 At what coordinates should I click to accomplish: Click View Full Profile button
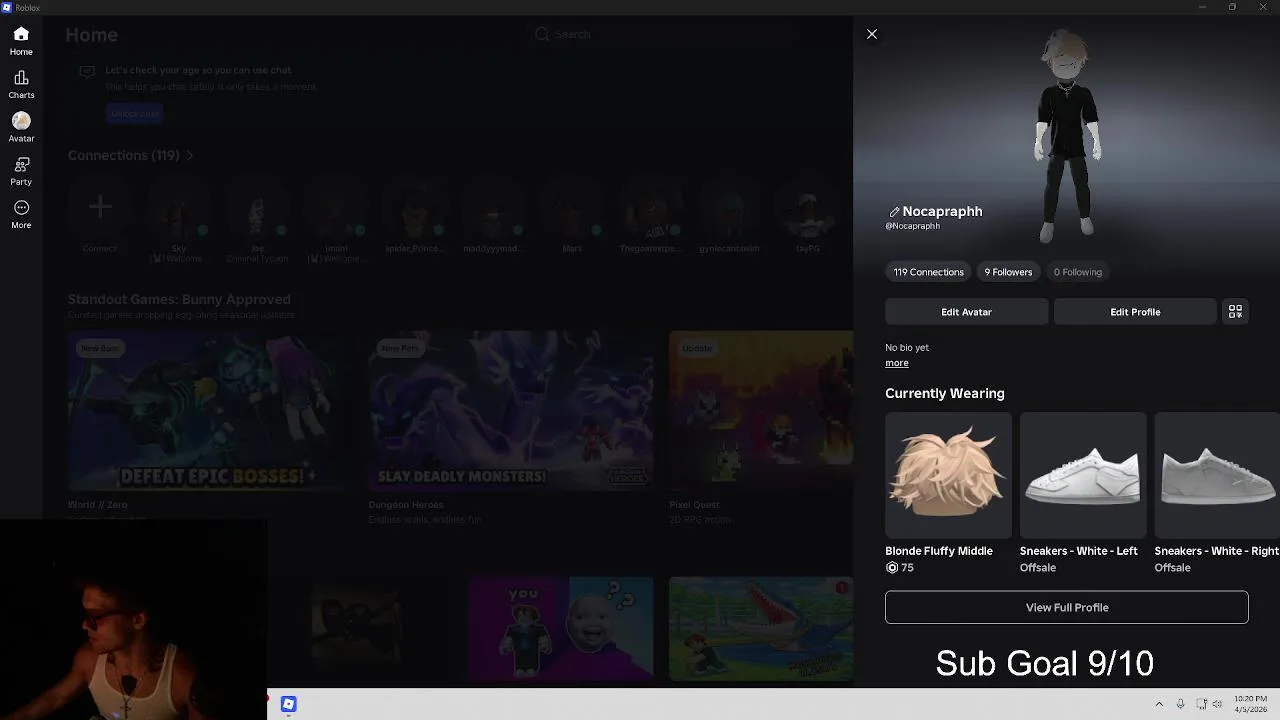click(1066, 607)
